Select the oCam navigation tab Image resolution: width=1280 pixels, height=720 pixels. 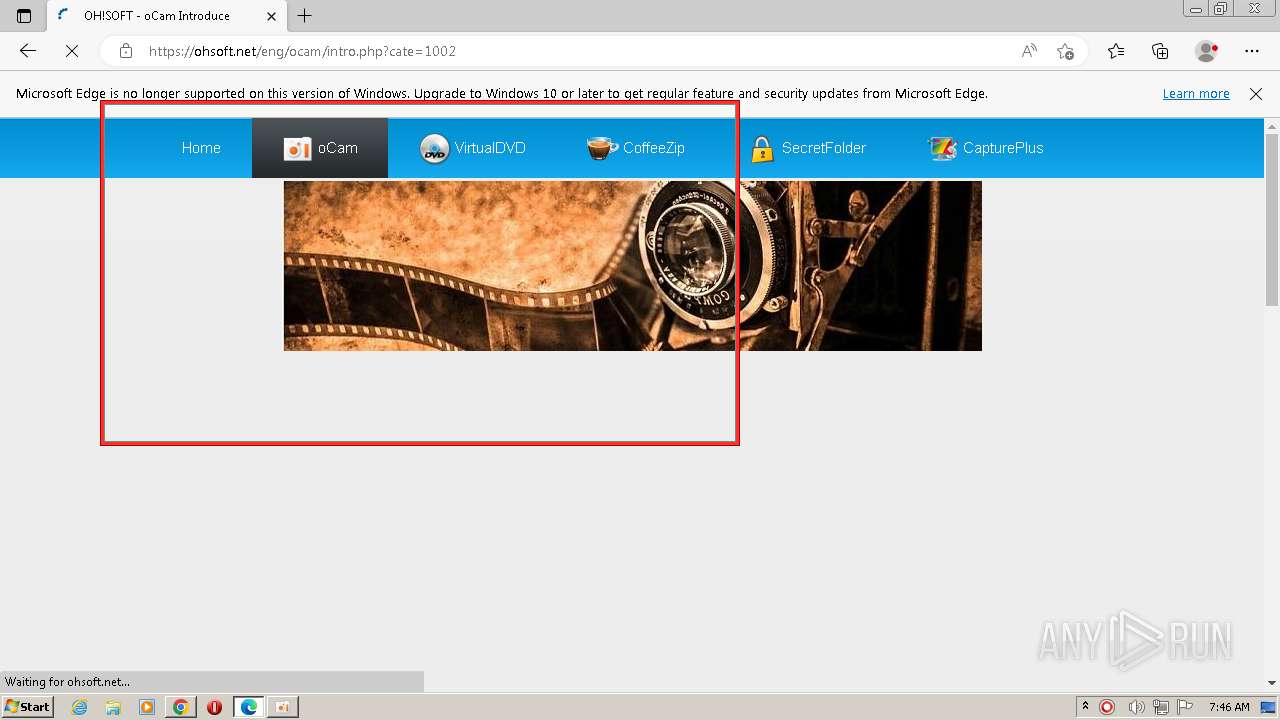coord(320,148)
